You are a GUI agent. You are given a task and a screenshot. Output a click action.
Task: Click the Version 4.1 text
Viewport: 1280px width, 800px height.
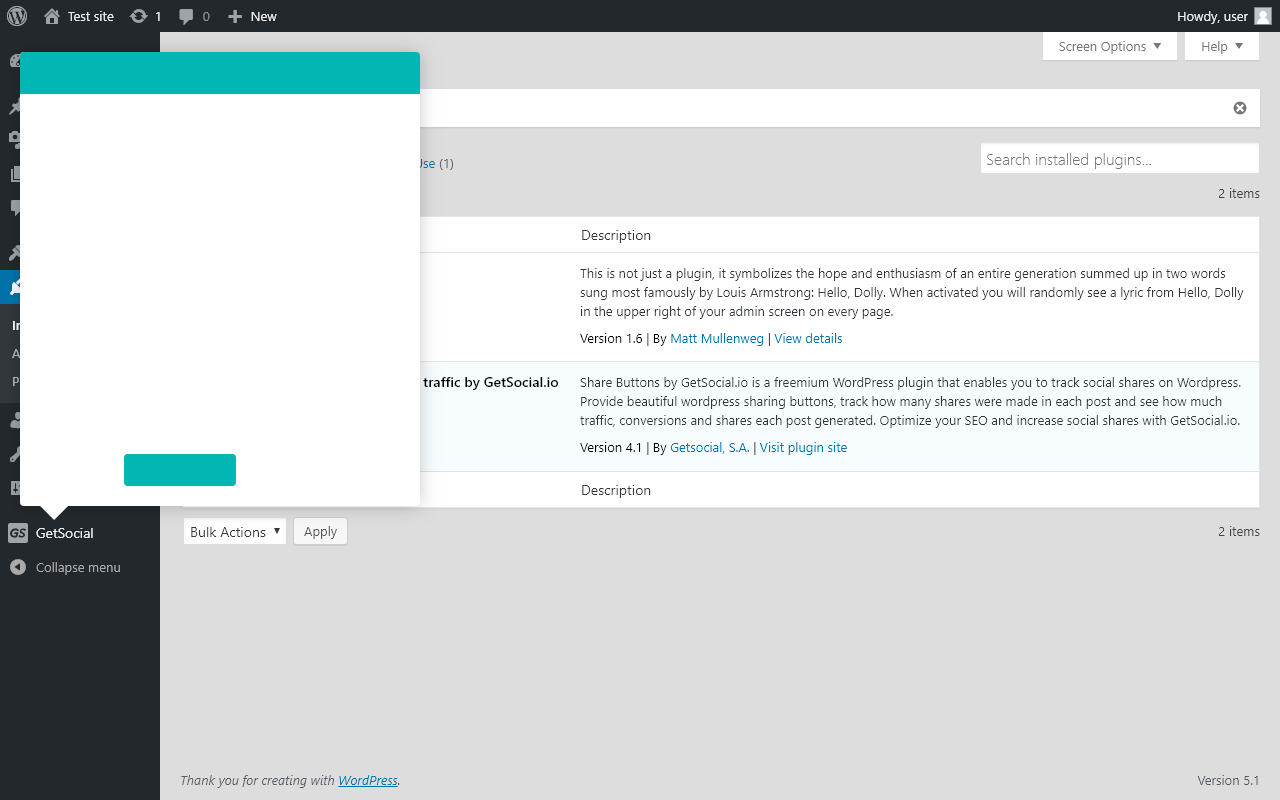[x=611, y=447]
